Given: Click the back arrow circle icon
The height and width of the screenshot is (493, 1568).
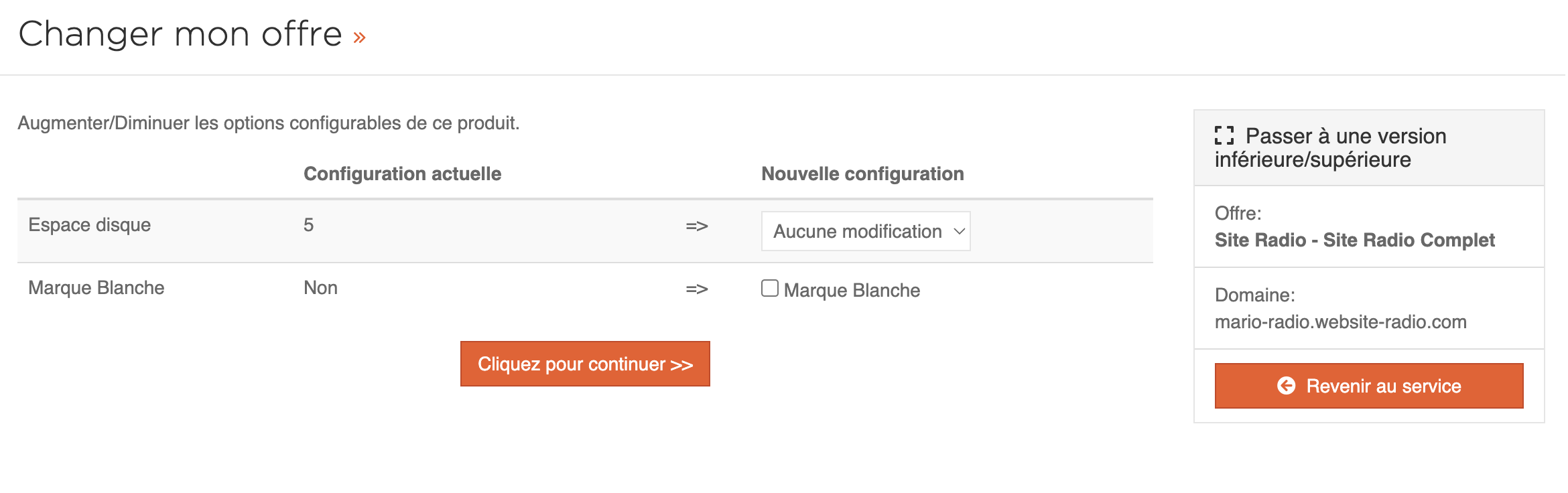Looking at the screenshot, I should click(x=1286, y=386).
